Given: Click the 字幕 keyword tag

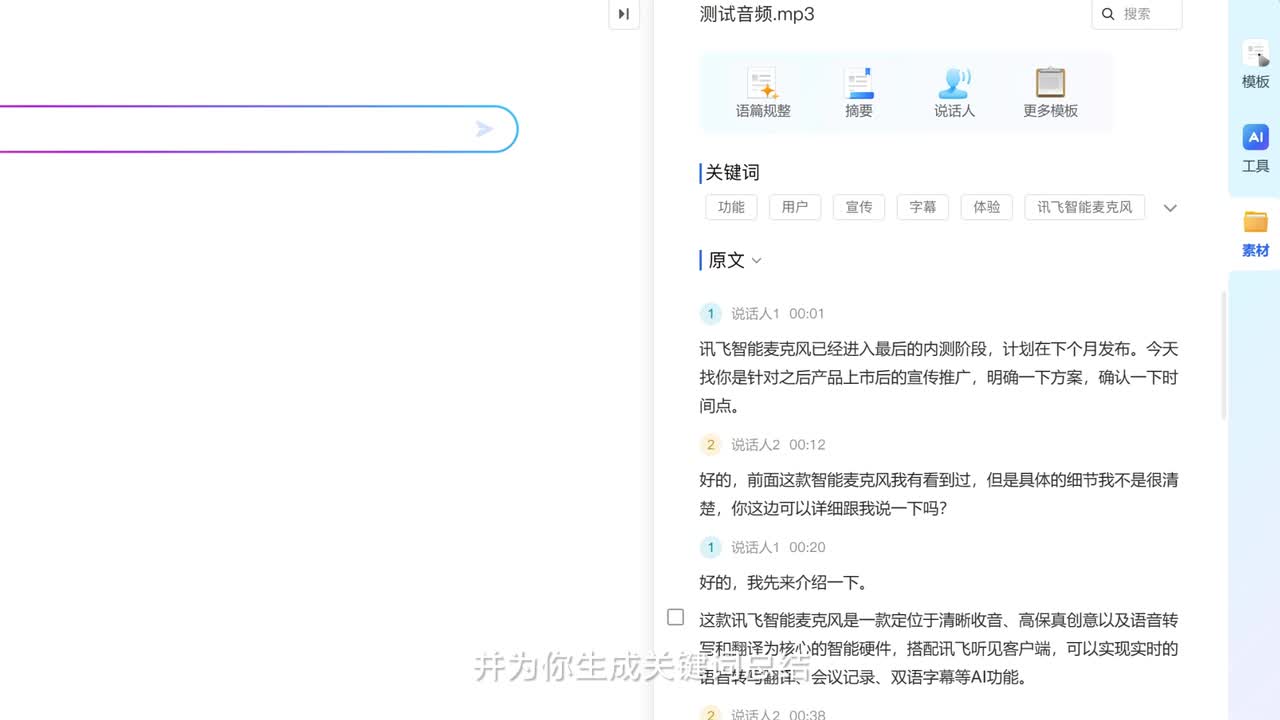Looking at the screenshot, I should click(x=922, y=207).
